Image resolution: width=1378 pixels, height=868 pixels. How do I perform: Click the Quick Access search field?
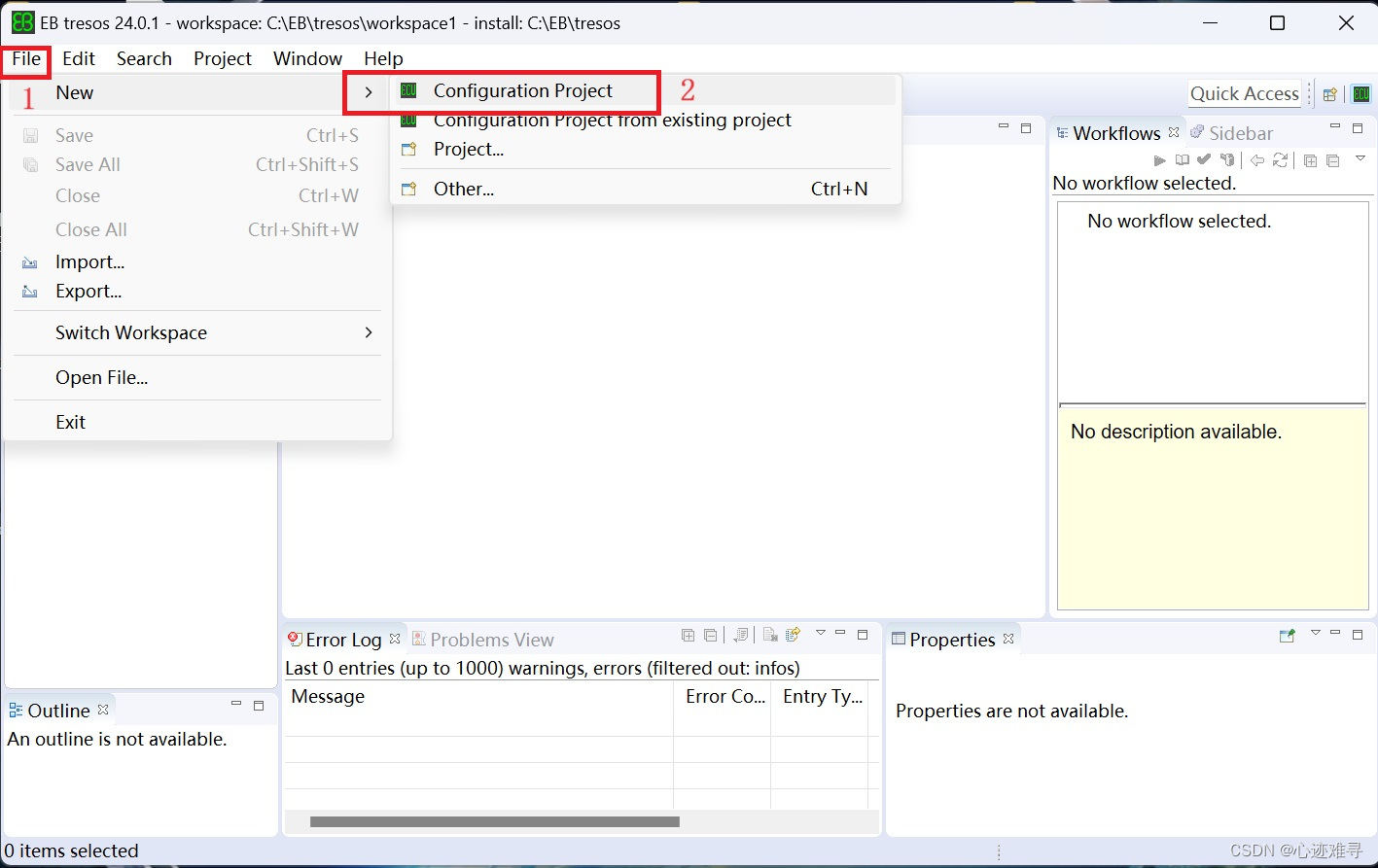point(1245,93)
